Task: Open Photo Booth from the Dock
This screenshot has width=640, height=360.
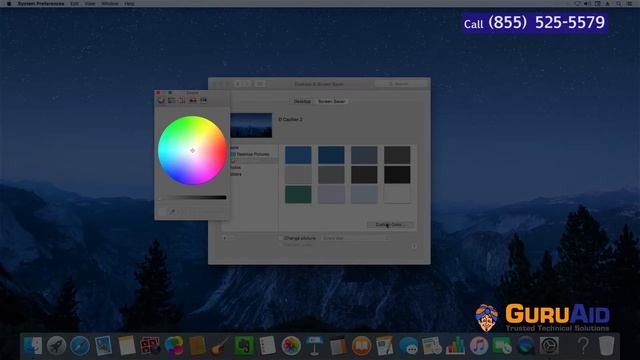Action: pyautogui.click(x=150, y=346)
